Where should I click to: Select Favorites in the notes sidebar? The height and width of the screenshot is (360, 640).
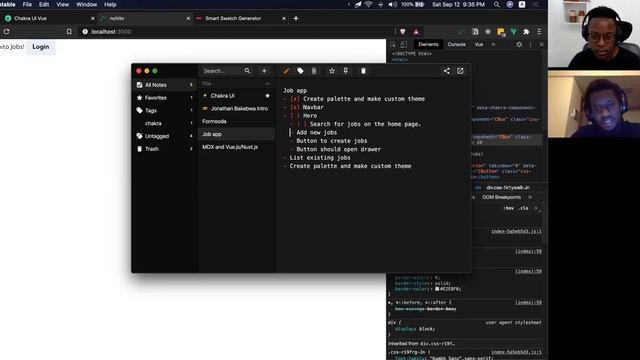pyautogui.click(x=165, y=98)
